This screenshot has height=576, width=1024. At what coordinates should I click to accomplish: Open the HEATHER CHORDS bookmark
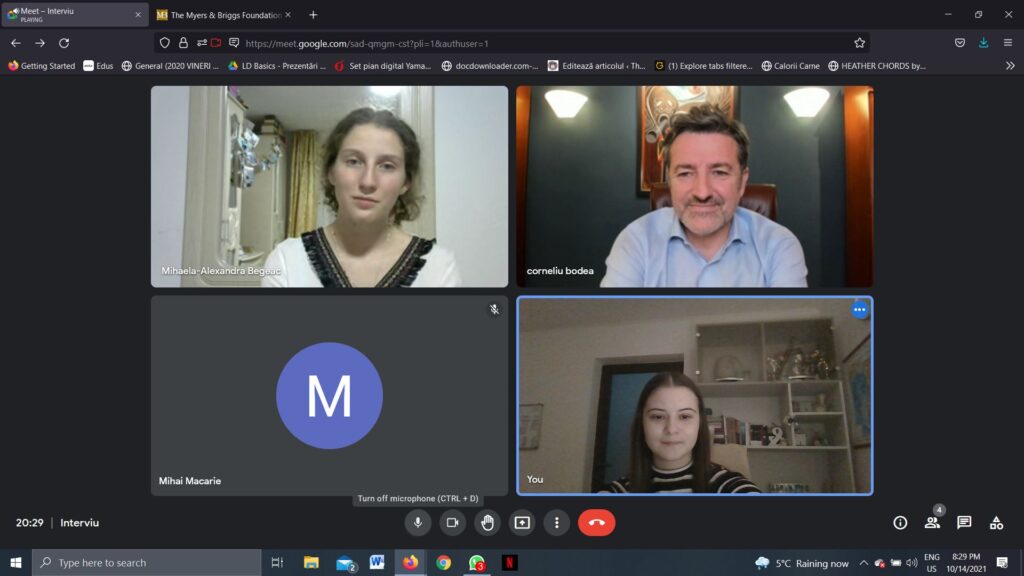(876, 66)
